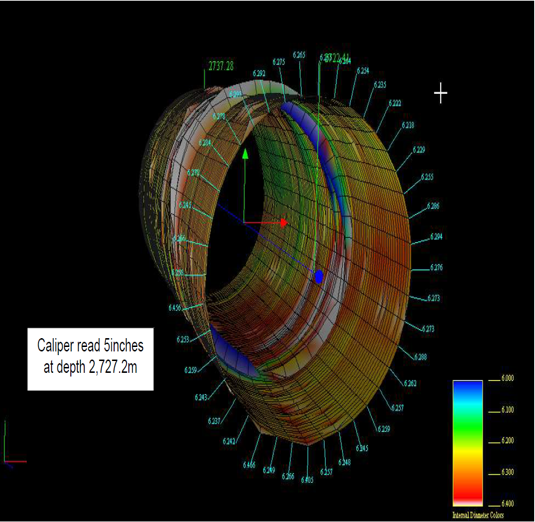Click the Internal Diameter Colors legend title
Viewport: 535px width, 522px height.
pyautogui.click(x=478, y=515)
